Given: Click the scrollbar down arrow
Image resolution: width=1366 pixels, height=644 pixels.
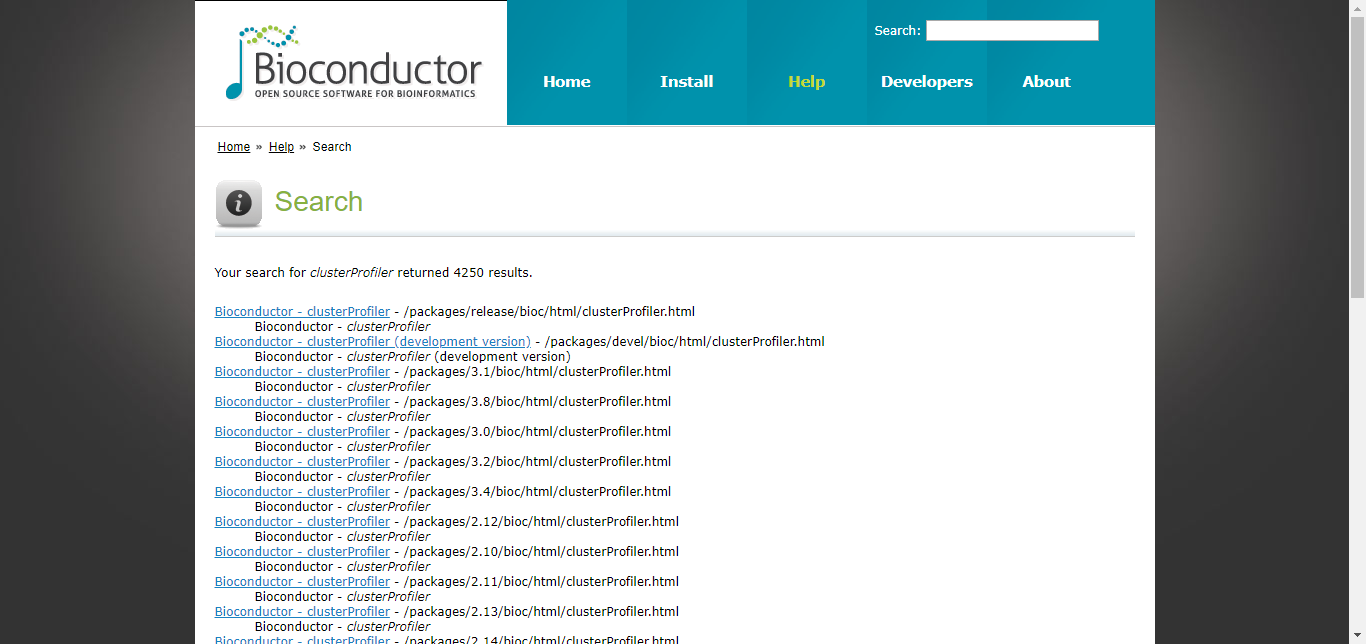Looking at the screenshot, I should click(1359, 636).
